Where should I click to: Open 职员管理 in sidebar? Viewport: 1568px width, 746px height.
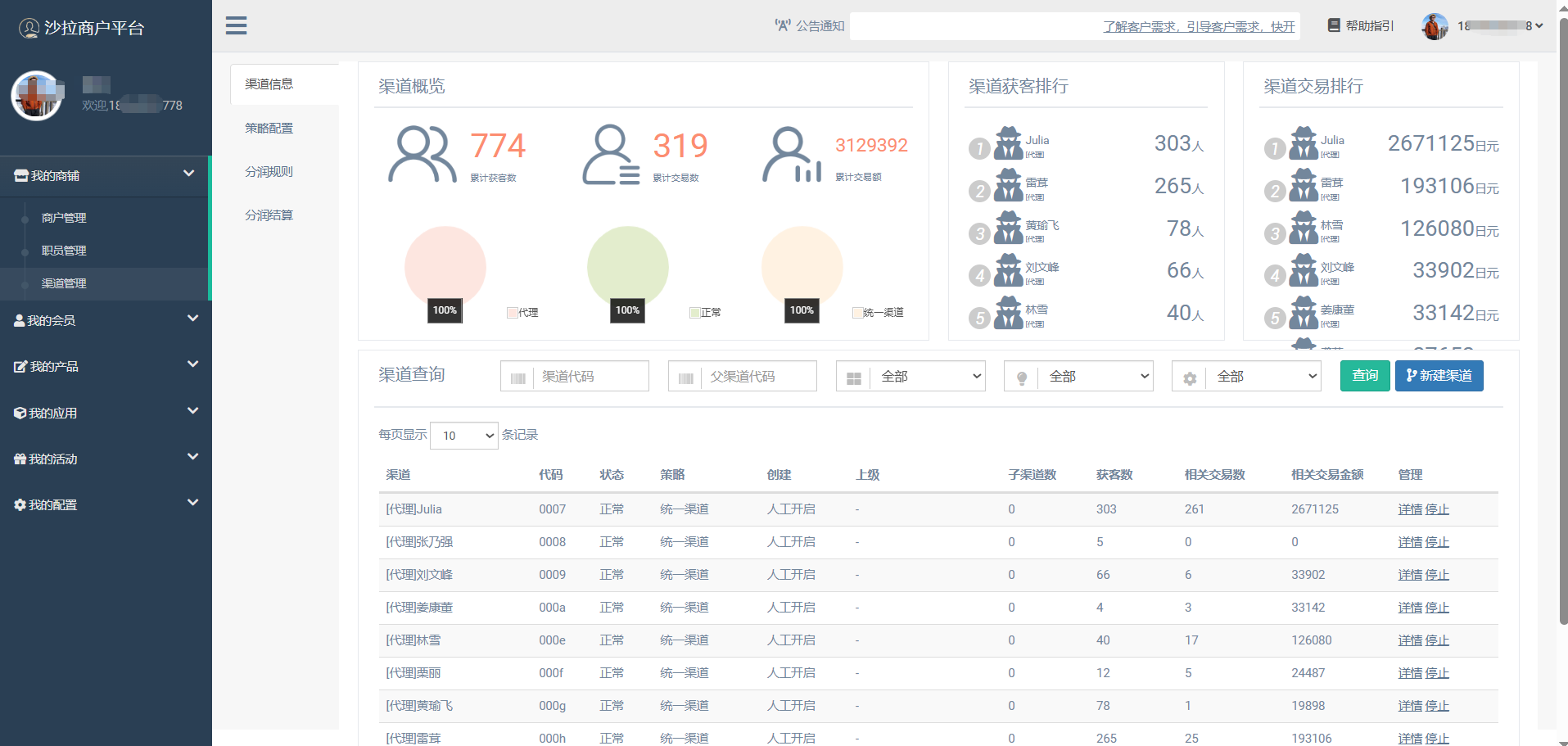(x=64, y=251)
